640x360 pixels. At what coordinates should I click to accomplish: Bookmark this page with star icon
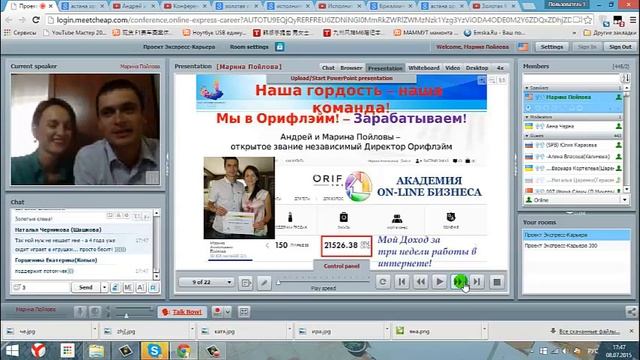[x=587, y=20]
